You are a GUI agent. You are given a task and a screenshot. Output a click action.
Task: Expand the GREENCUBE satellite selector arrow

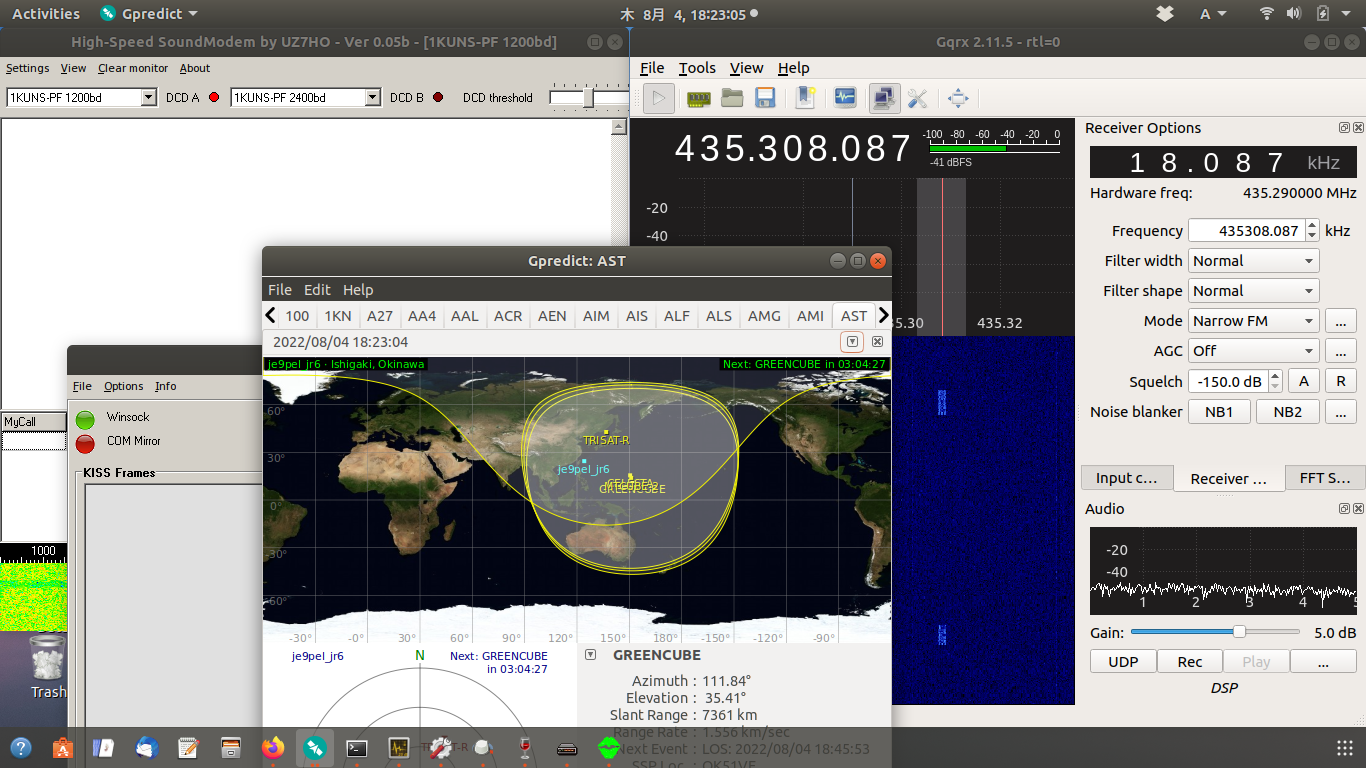point(591,654)
